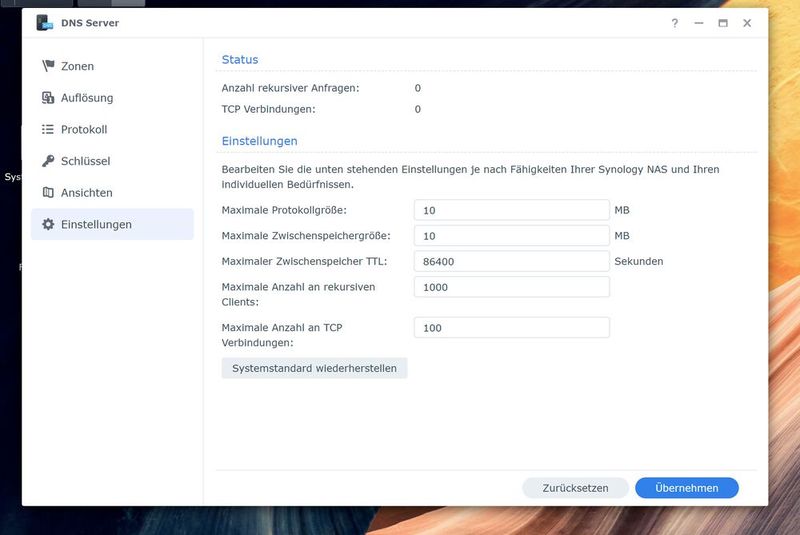Image resolution: width=800 pixels, height=535 pixels.
Task: Focus the rekursiven Clients number field
Action: click(512, 287)
